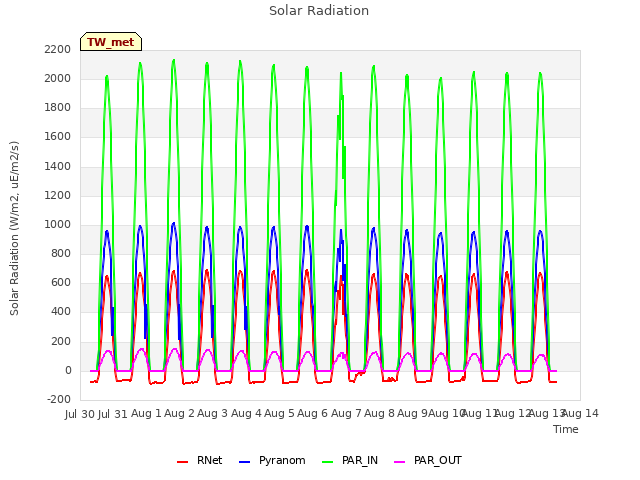This screenshot has height=480, width=640.
Task: Click the 2000 y-axis tick label
Action: click(58, 78)
